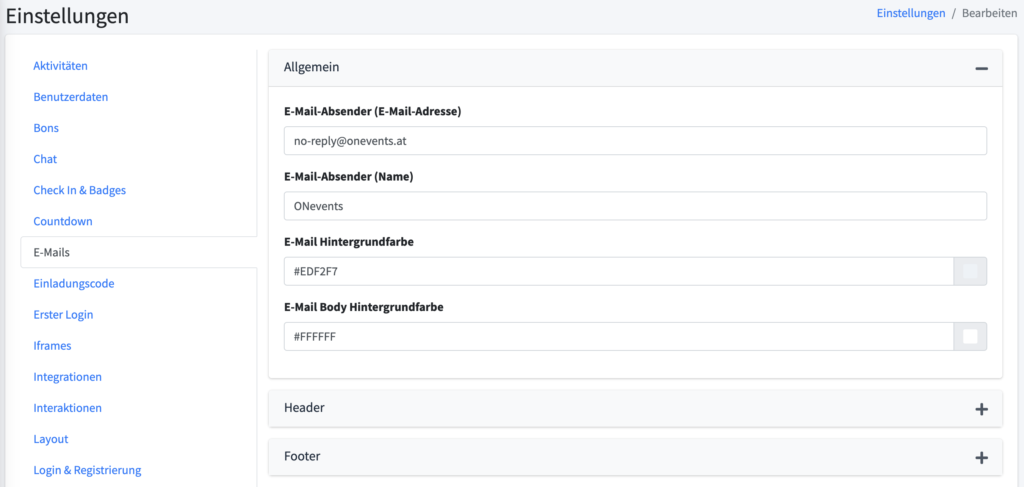Open Check In & Badges settings
The height and width of the screenshot is (487, 1024).
point(80,190)
